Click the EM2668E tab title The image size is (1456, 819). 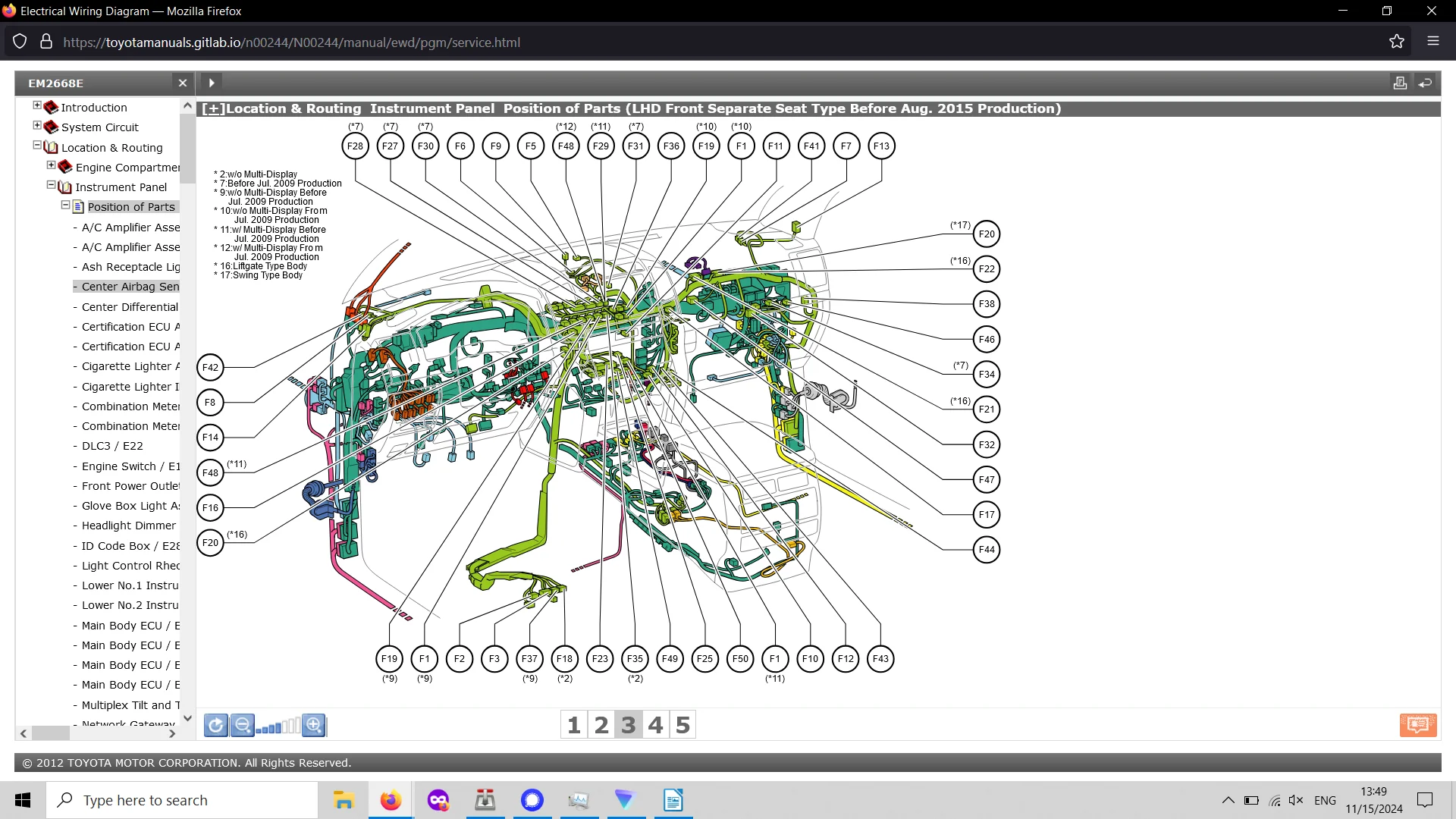click(x=56, y=83)
